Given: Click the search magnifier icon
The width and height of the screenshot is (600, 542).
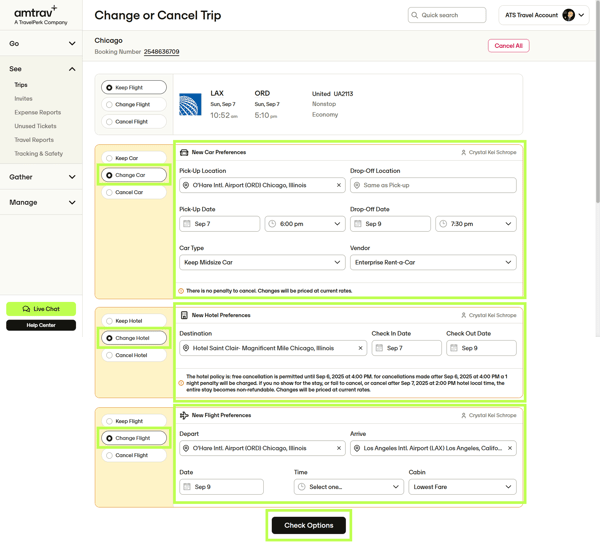Looking at the screenshot, I should pos(416,15).
